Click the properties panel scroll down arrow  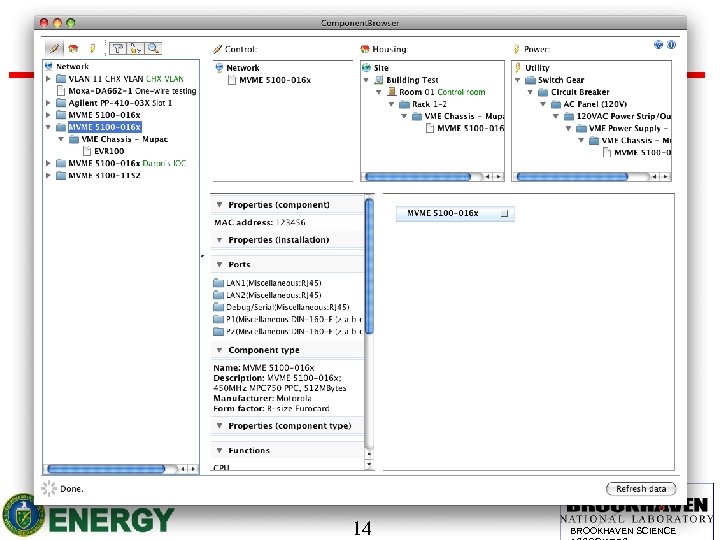pos(369,465)
